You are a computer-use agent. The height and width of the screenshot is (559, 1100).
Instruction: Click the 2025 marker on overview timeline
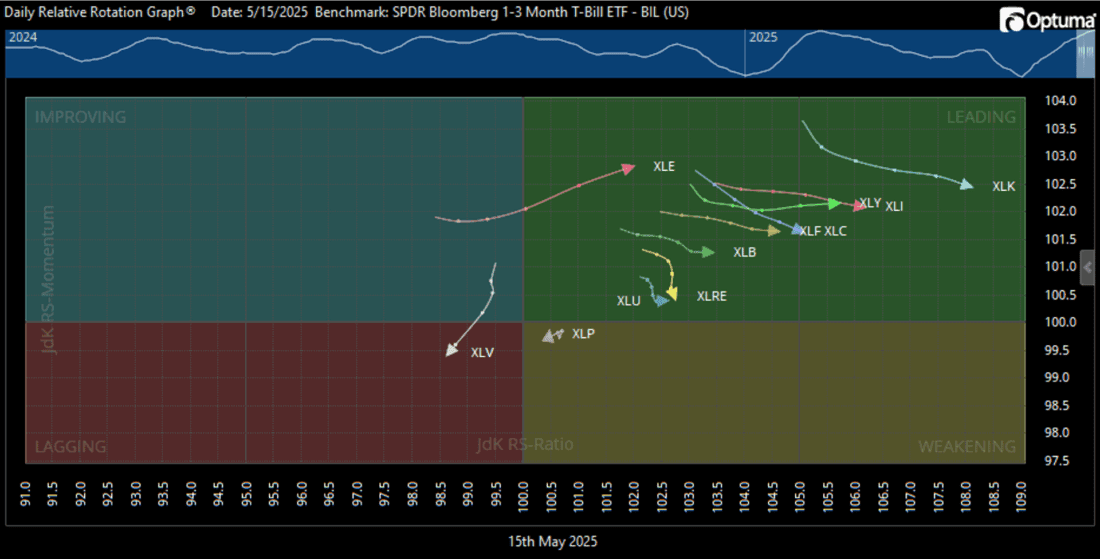coord(763,38)
